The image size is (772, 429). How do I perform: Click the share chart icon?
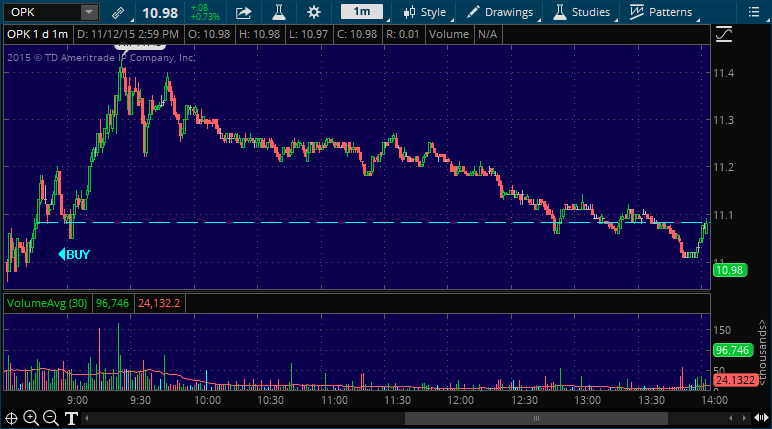(x=243, y=12)
